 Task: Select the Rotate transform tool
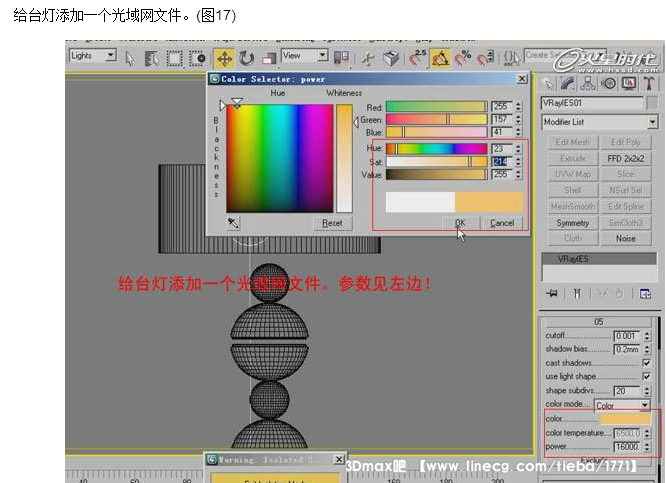(246, 58)
